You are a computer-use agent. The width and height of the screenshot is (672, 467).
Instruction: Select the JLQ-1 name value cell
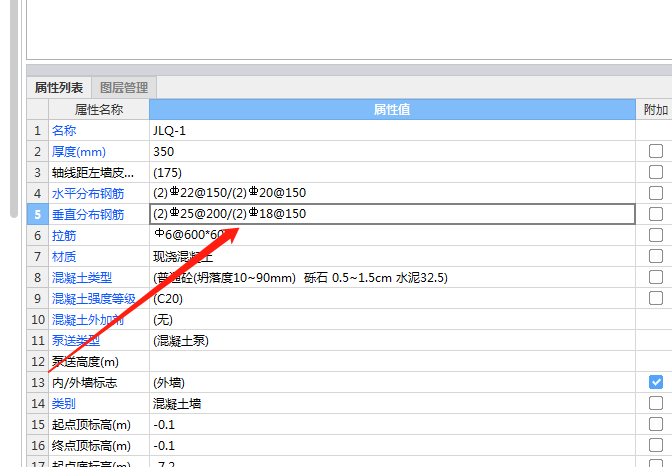392,130
